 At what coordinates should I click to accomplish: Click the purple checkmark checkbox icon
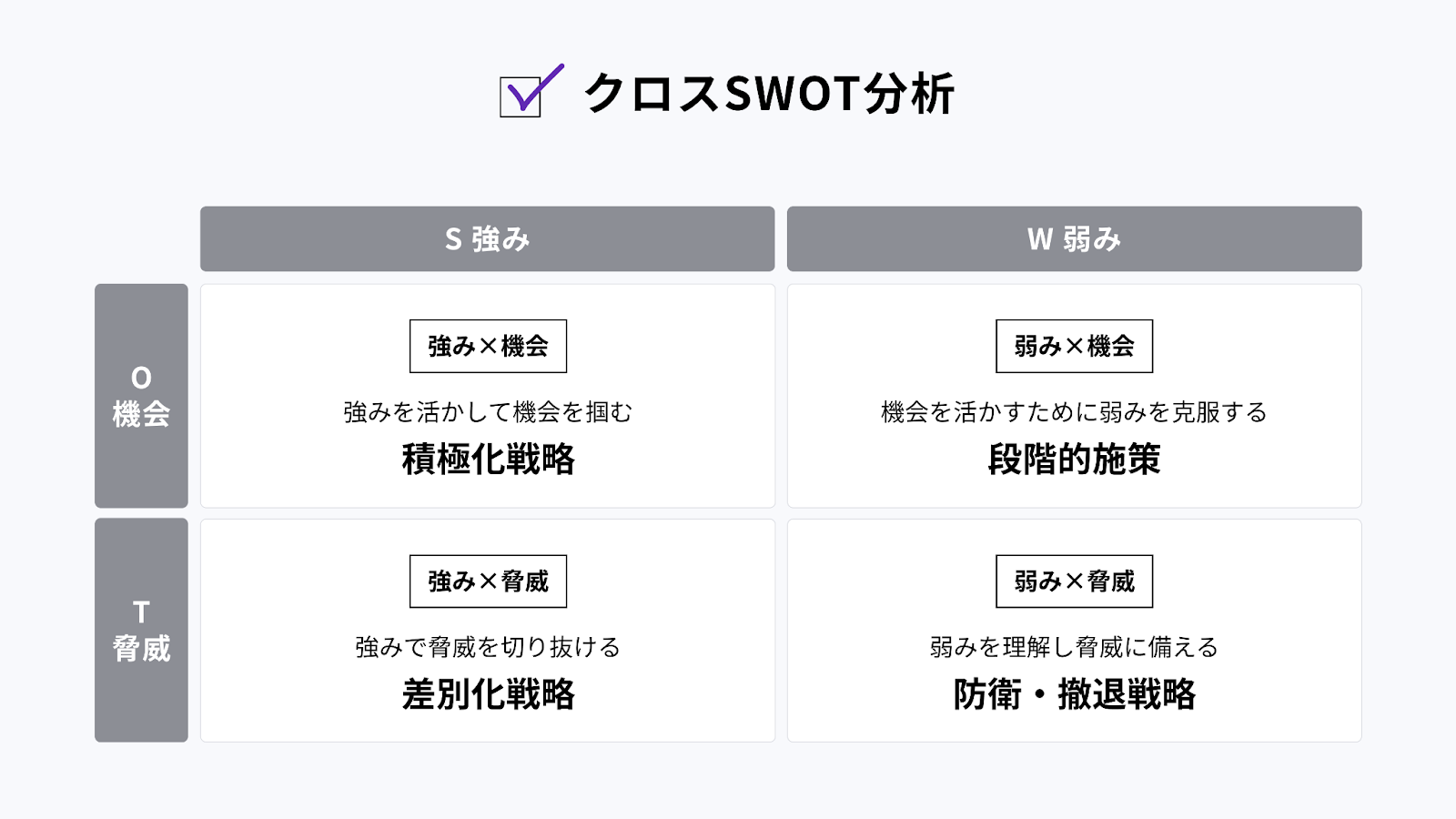[x=528, y=93]
